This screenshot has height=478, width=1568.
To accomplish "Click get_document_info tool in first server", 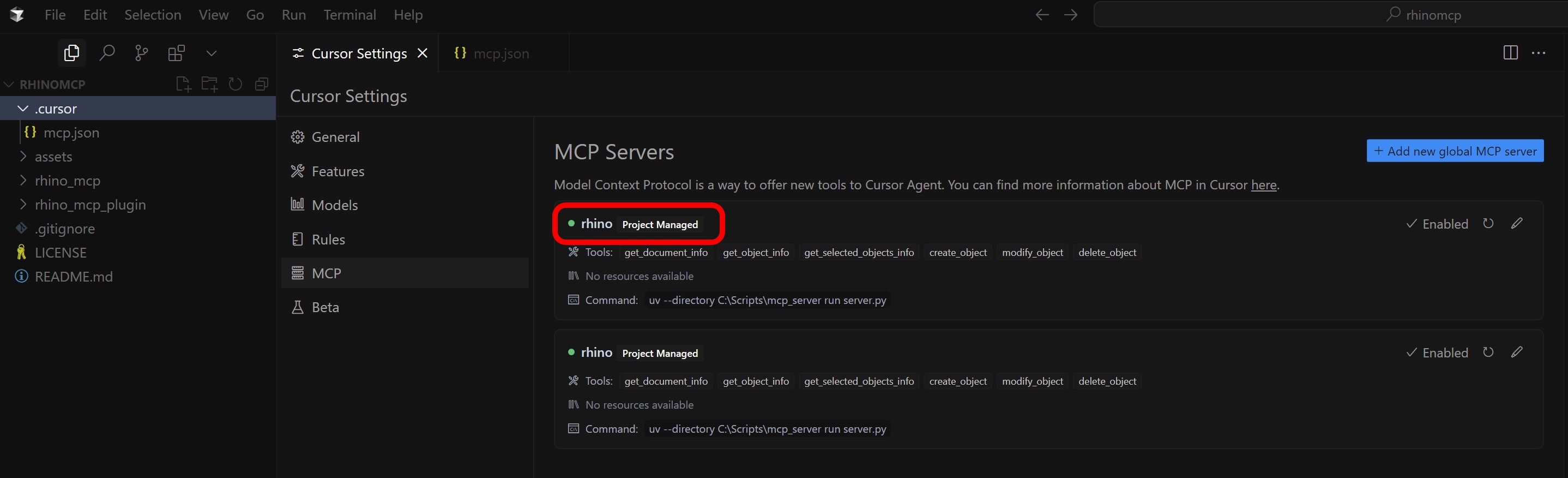I will [666, 252].
